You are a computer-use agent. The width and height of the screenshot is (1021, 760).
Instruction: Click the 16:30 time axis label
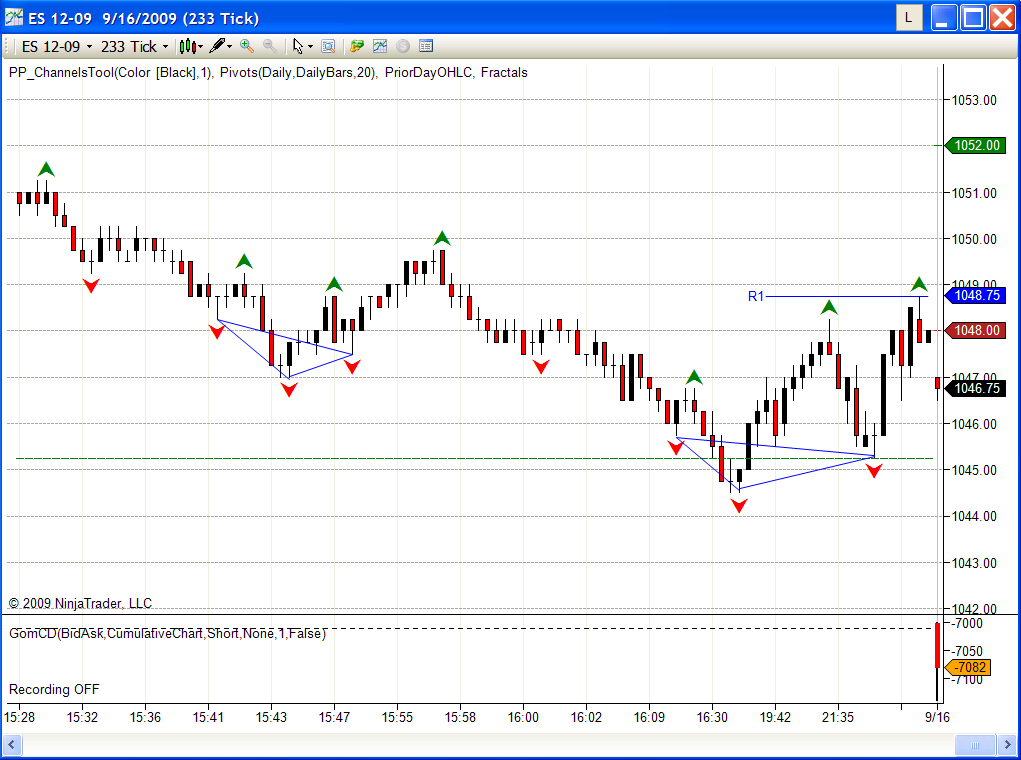pos(712,717)
